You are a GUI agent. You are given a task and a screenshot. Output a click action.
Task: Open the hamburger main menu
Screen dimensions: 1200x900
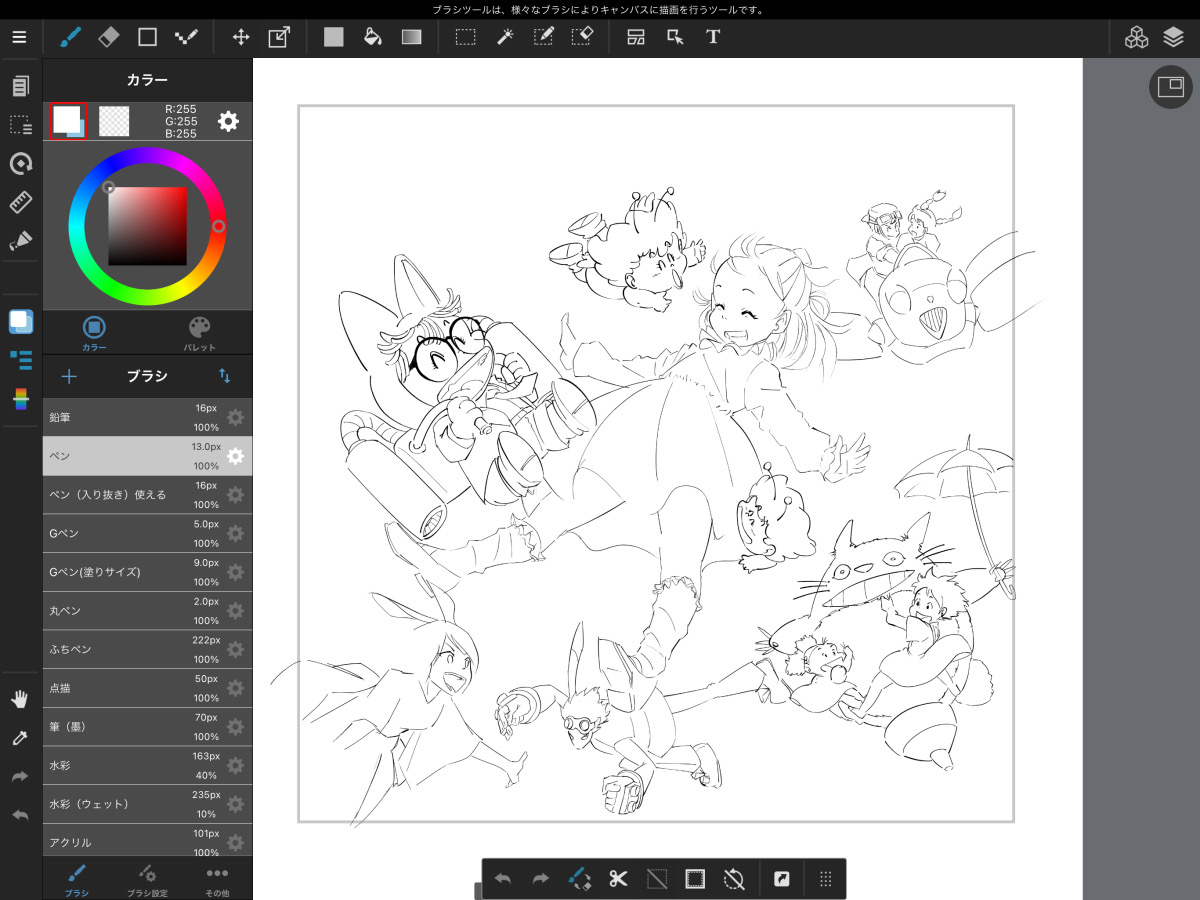tap(20, 37)
